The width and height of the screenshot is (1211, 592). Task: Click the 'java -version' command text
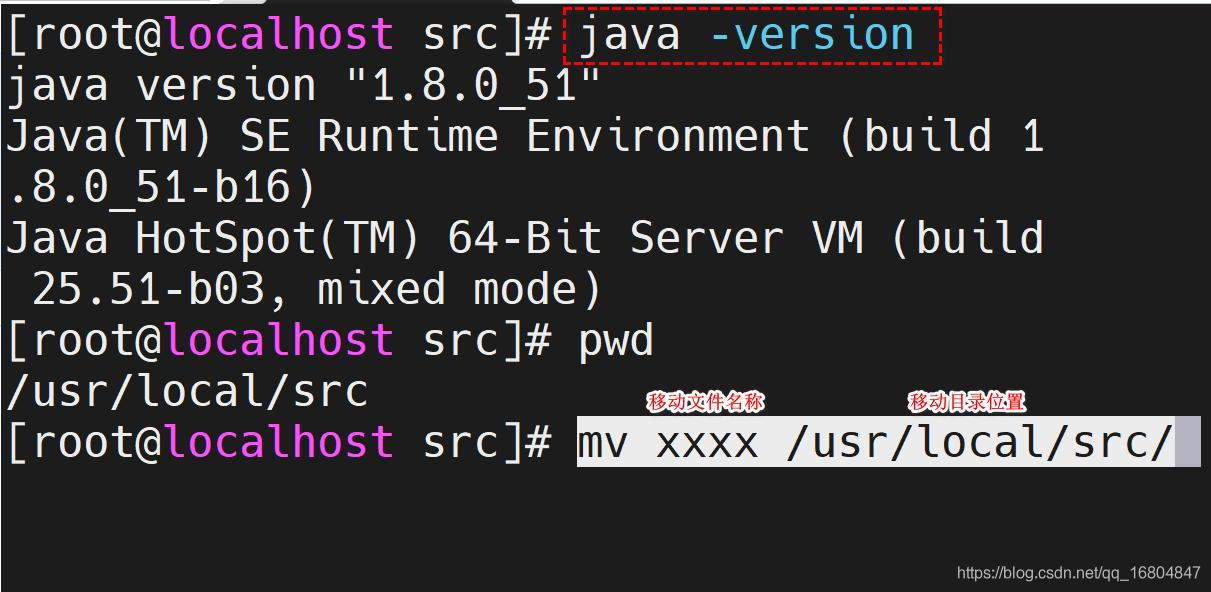click(746, 35)
